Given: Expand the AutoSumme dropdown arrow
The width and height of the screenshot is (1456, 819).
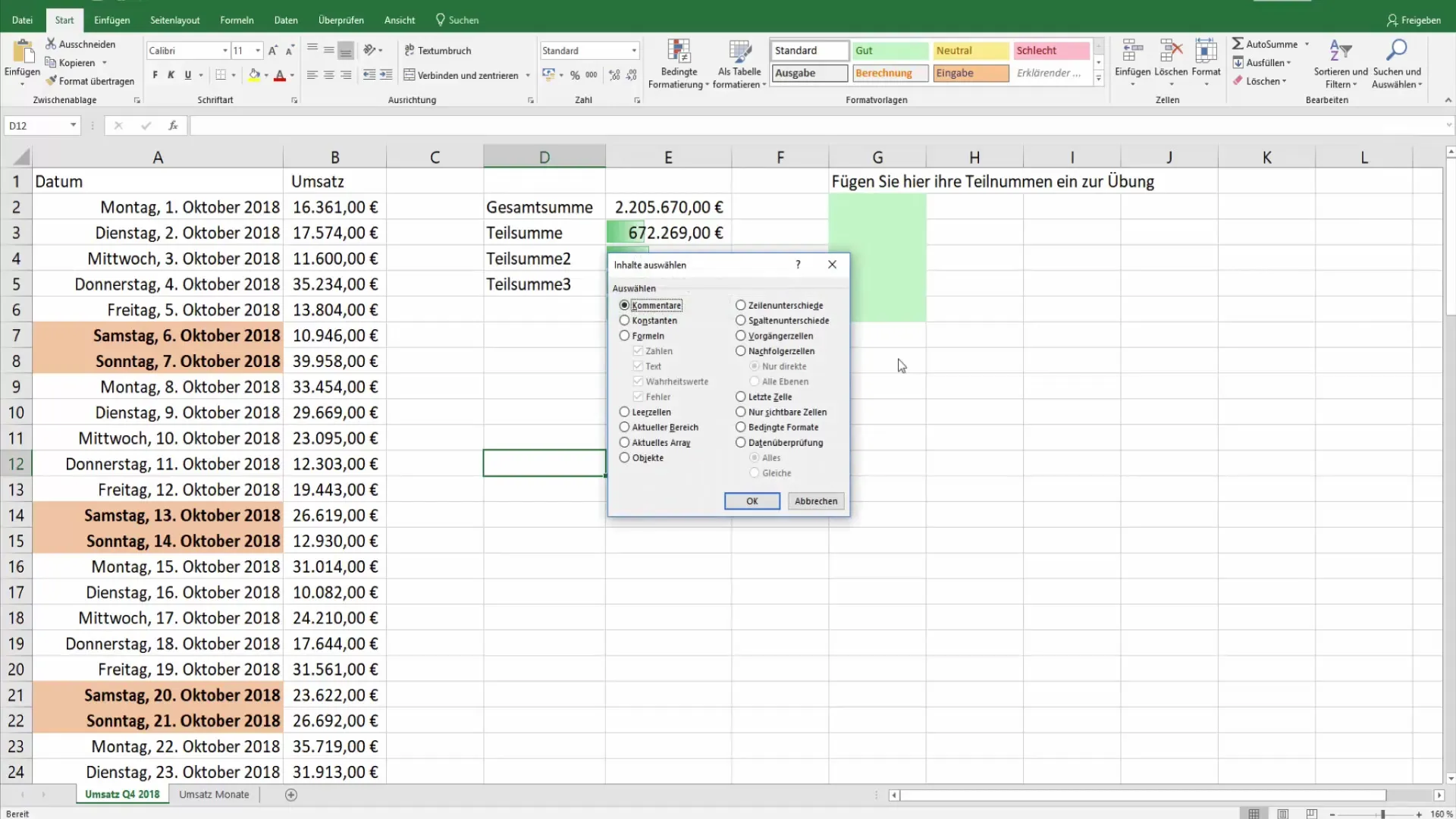Looking at the screenshot, I should click(x=1307, y=44).
